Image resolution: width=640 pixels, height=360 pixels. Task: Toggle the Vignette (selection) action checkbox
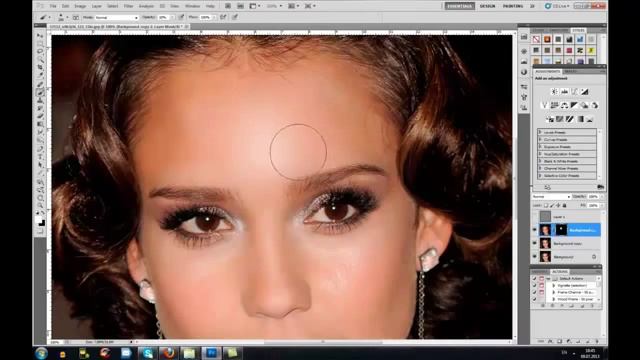(x=535, y=285)
